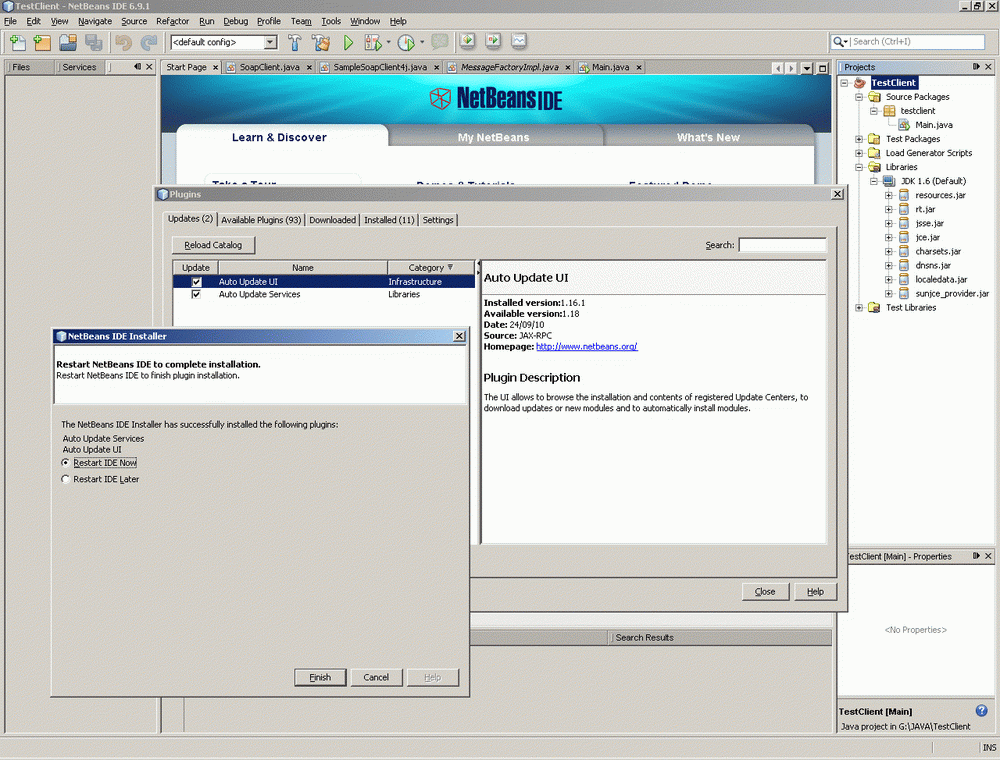The height and width of the screenshot is (760, 1000).
Task: Click the IDE Search (Ctrl+I) field
Action: coord(917,41)
